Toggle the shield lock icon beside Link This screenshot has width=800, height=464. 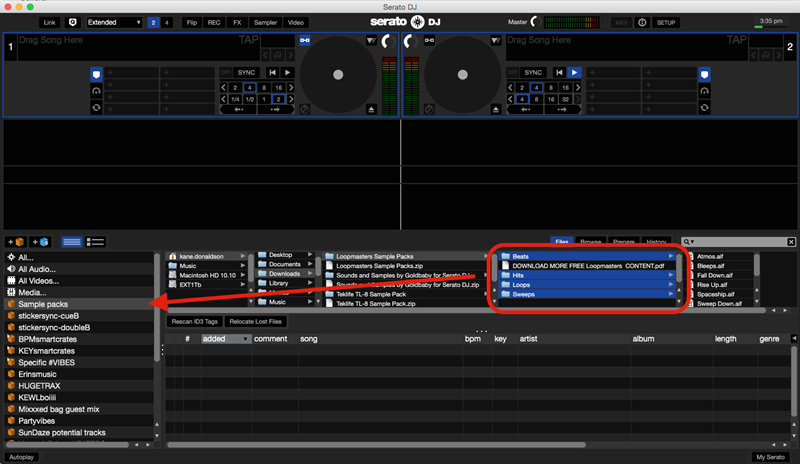72,22
